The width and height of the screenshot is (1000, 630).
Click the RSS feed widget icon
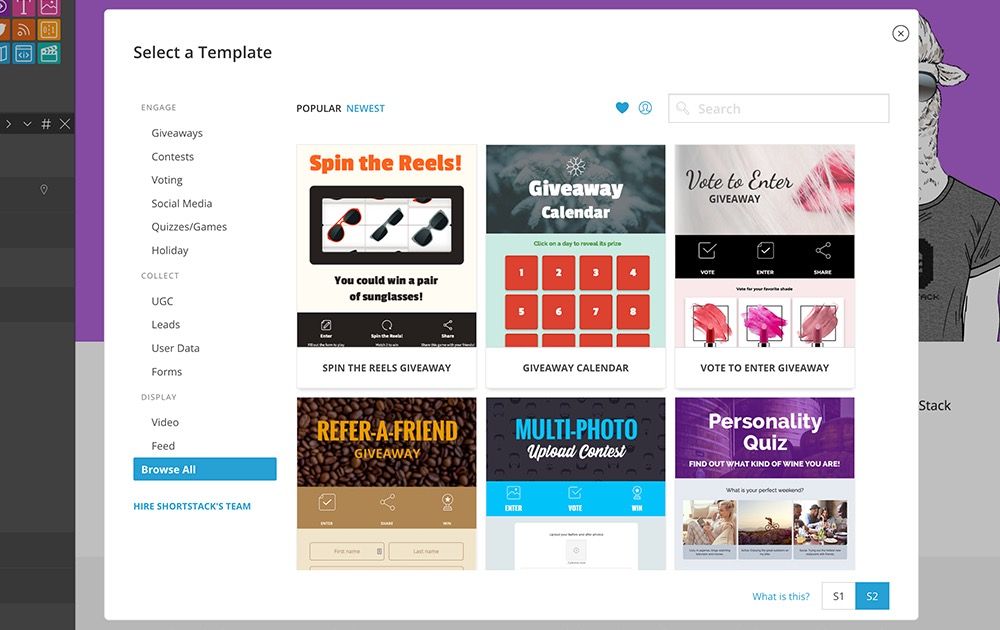coord(24,29)
